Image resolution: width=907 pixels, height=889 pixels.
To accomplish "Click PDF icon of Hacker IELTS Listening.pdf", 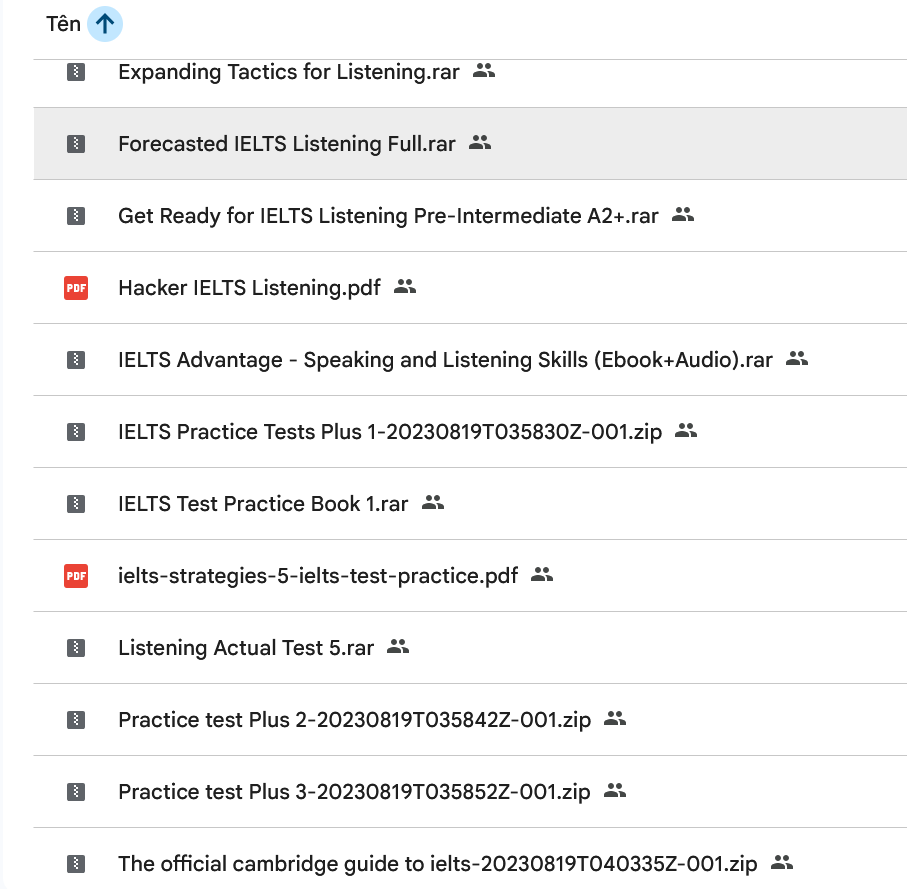I will 75,288.
